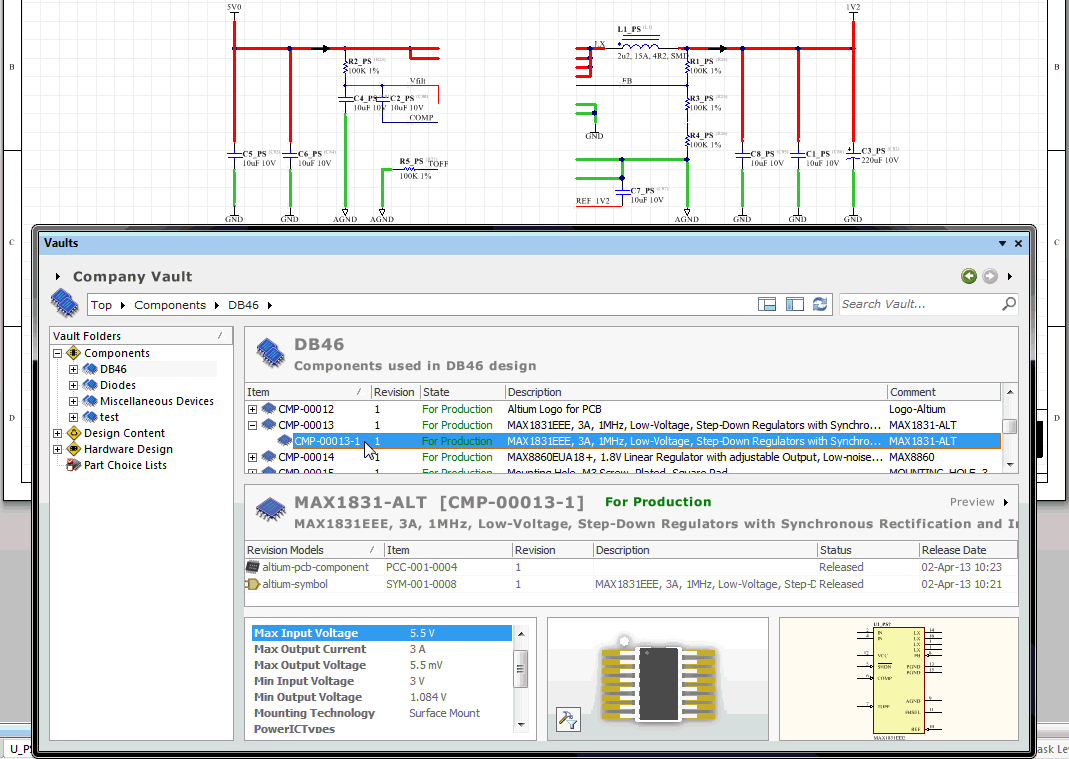Click the Components folder icon in tree
This screenshot has height=759, width=1069.
[74, 353]
